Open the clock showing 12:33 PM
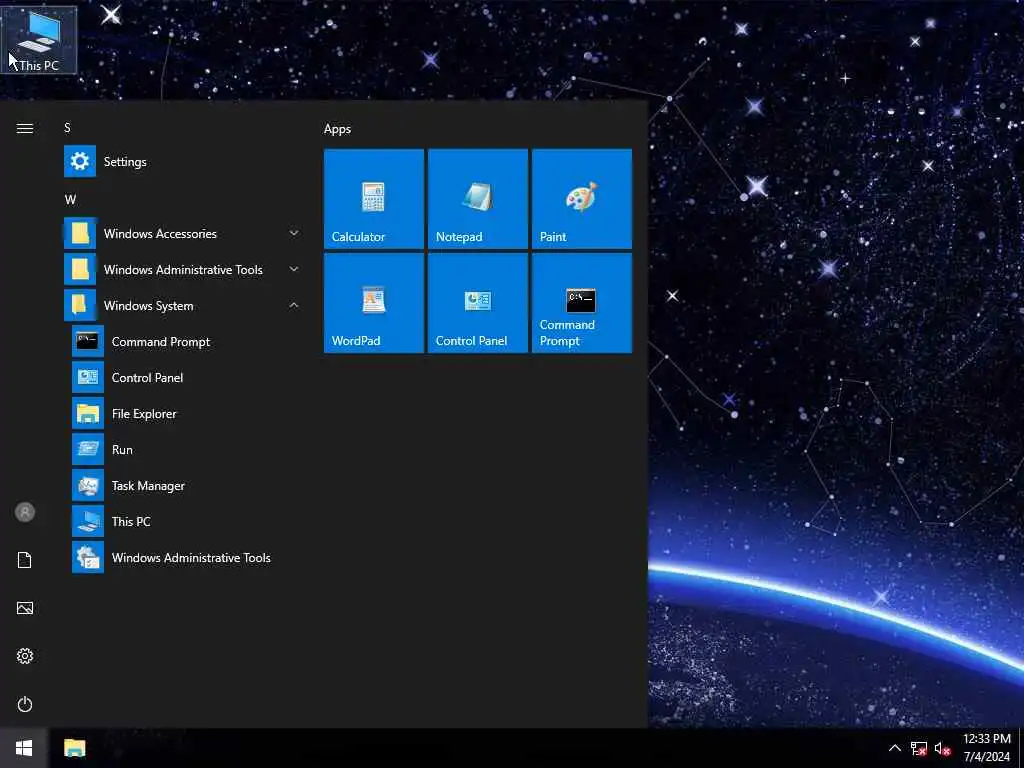The width and height of the screenshot is (1024, 768). (986, 739)
